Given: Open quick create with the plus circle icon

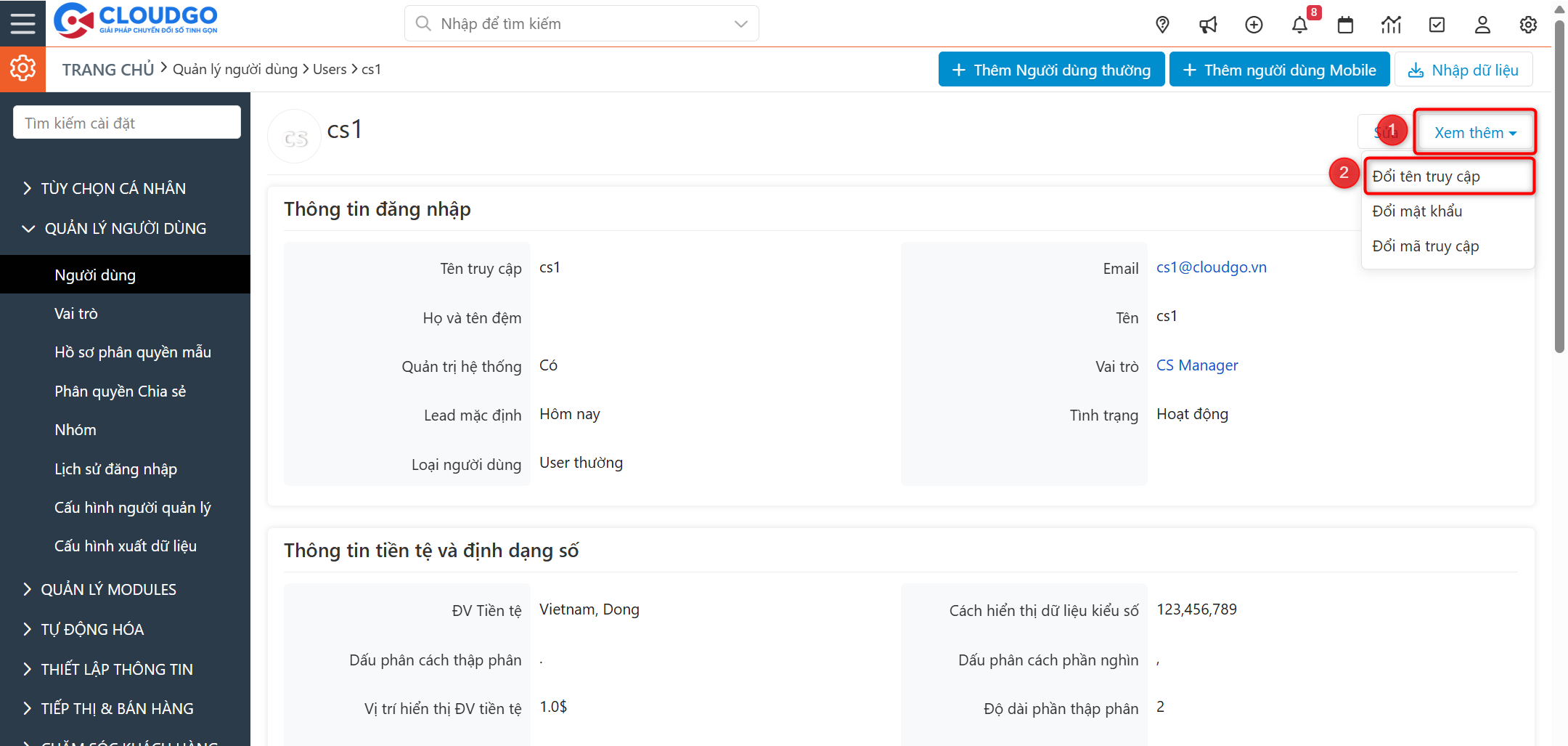Looking at the screenshot, I should [1254, 24].
